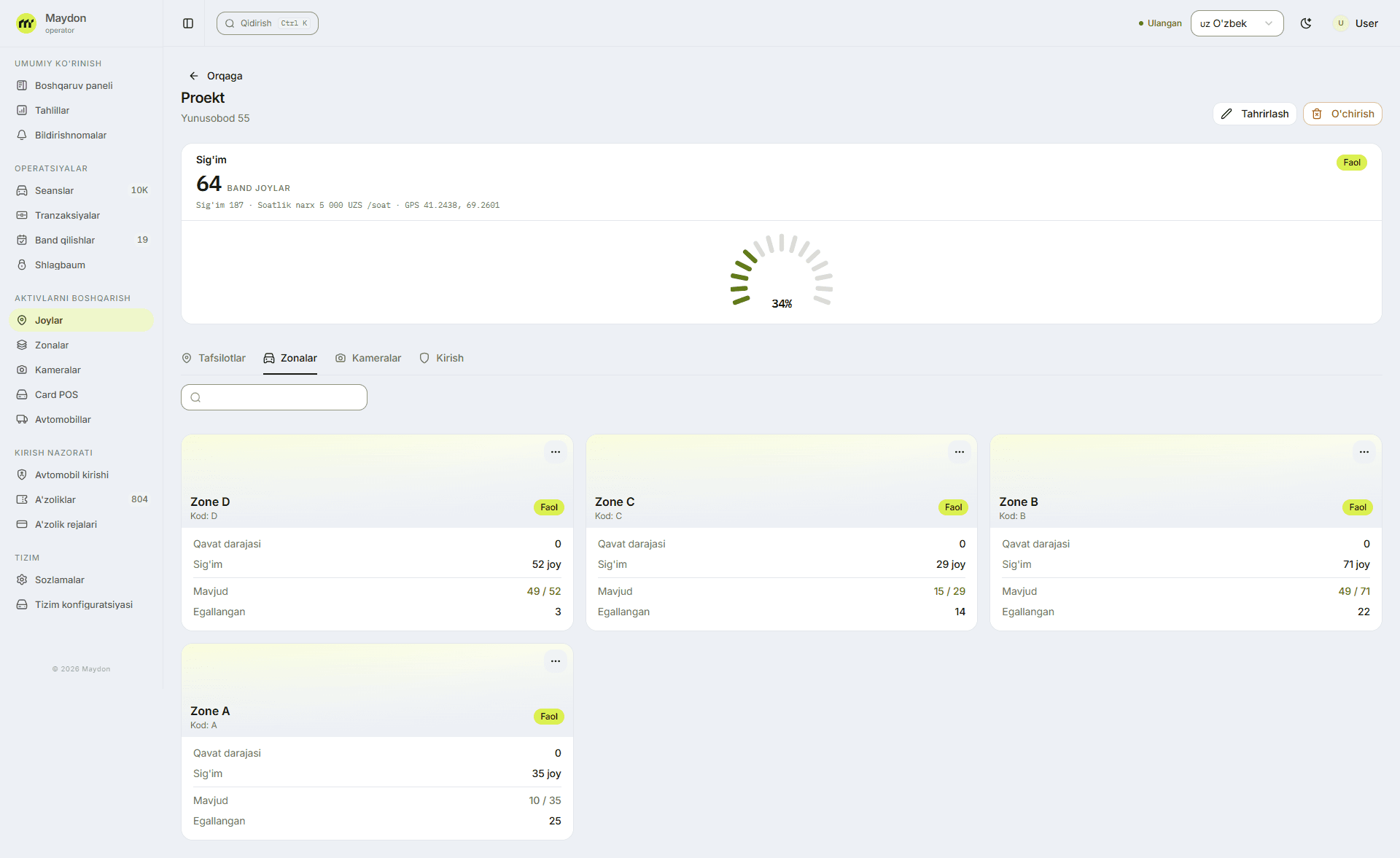
Task: Open Tranzaksiyalar in sidebar
Action: [81, 215]
